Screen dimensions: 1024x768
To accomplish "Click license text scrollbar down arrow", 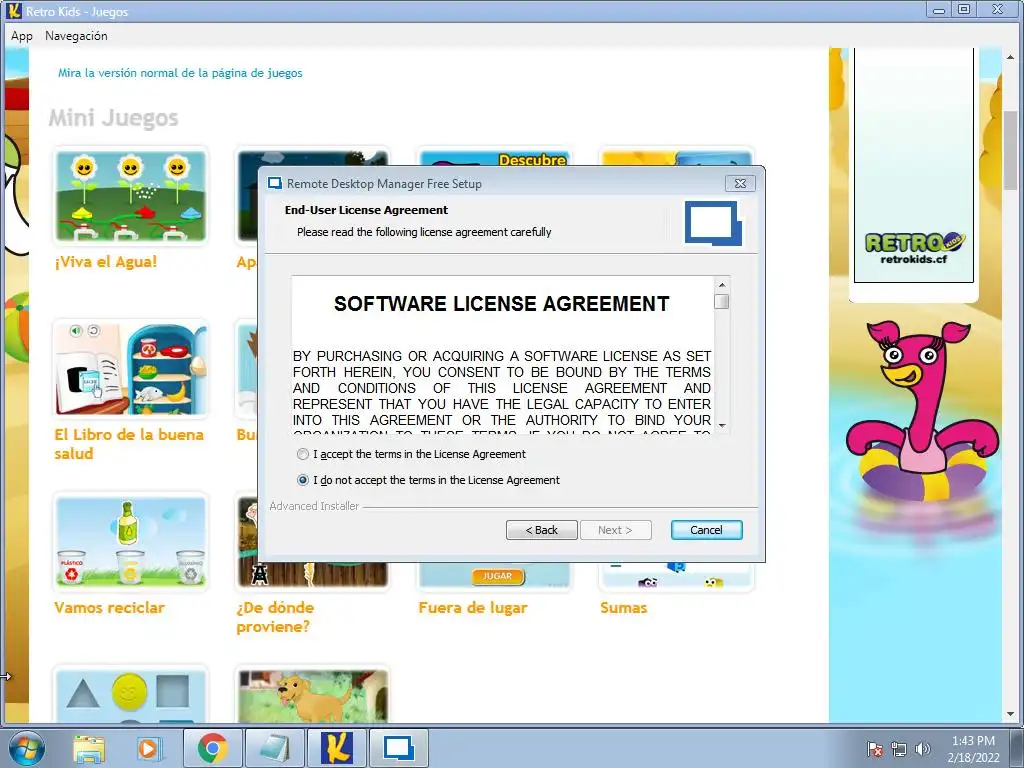I will 722,425.
